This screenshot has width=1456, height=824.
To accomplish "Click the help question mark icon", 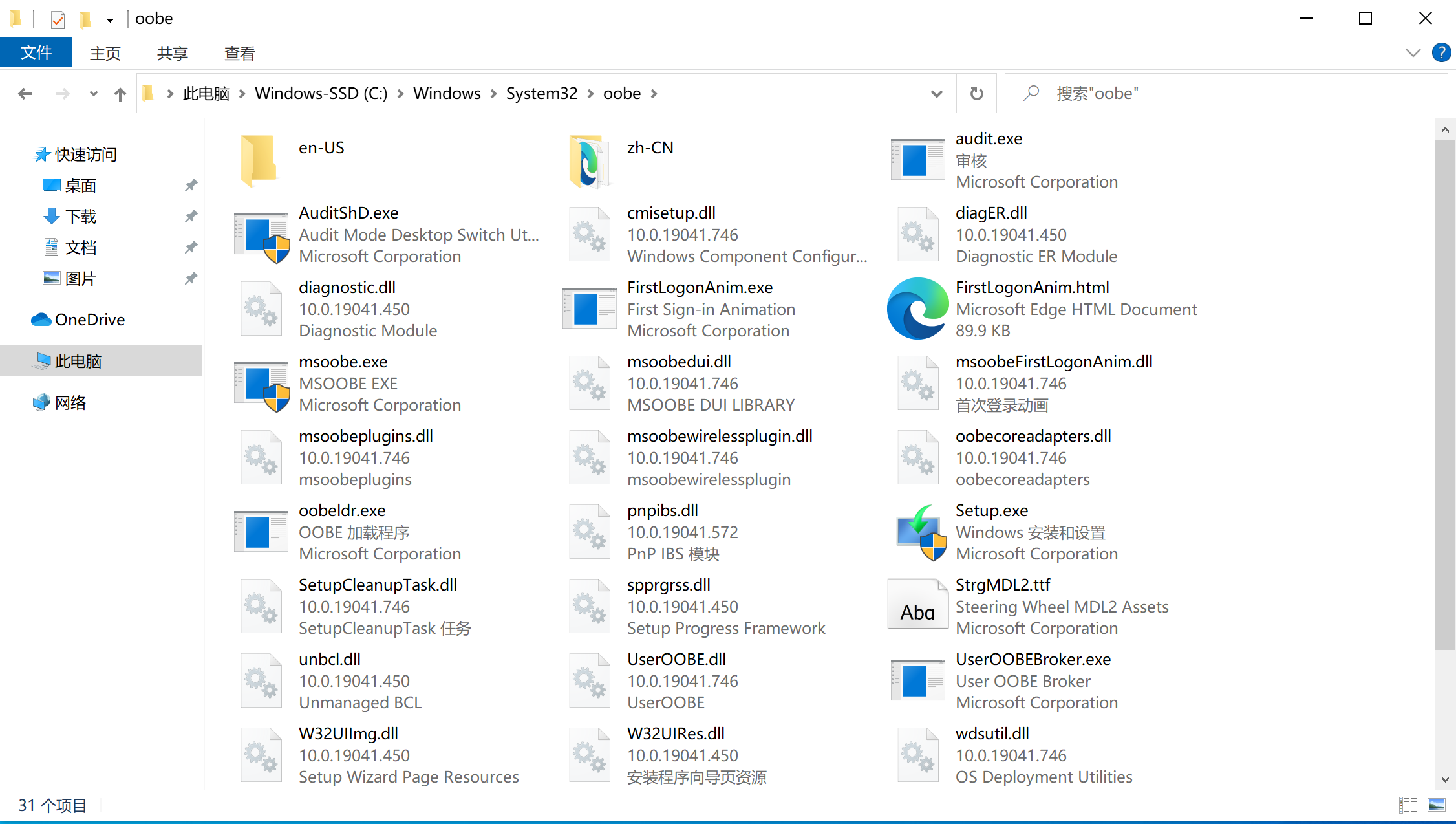I will 1441,53.
